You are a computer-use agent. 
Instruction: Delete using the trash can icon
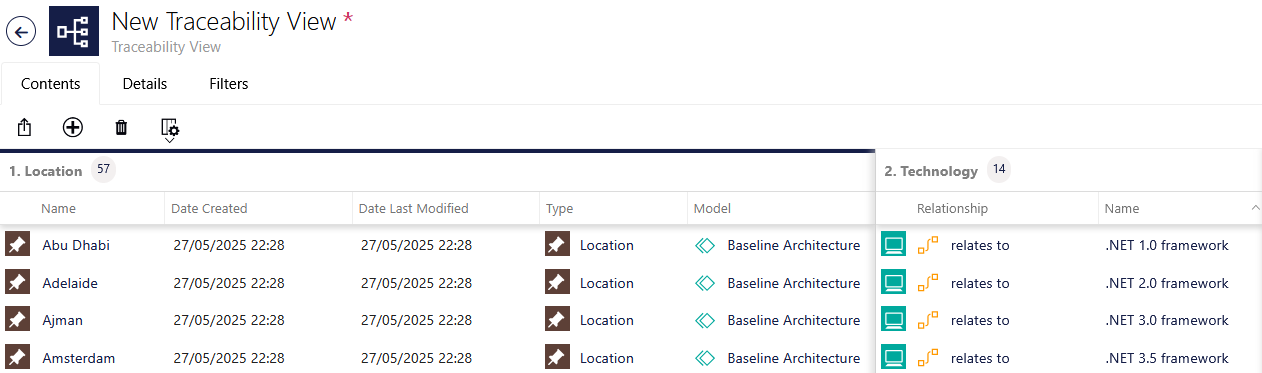121,127
